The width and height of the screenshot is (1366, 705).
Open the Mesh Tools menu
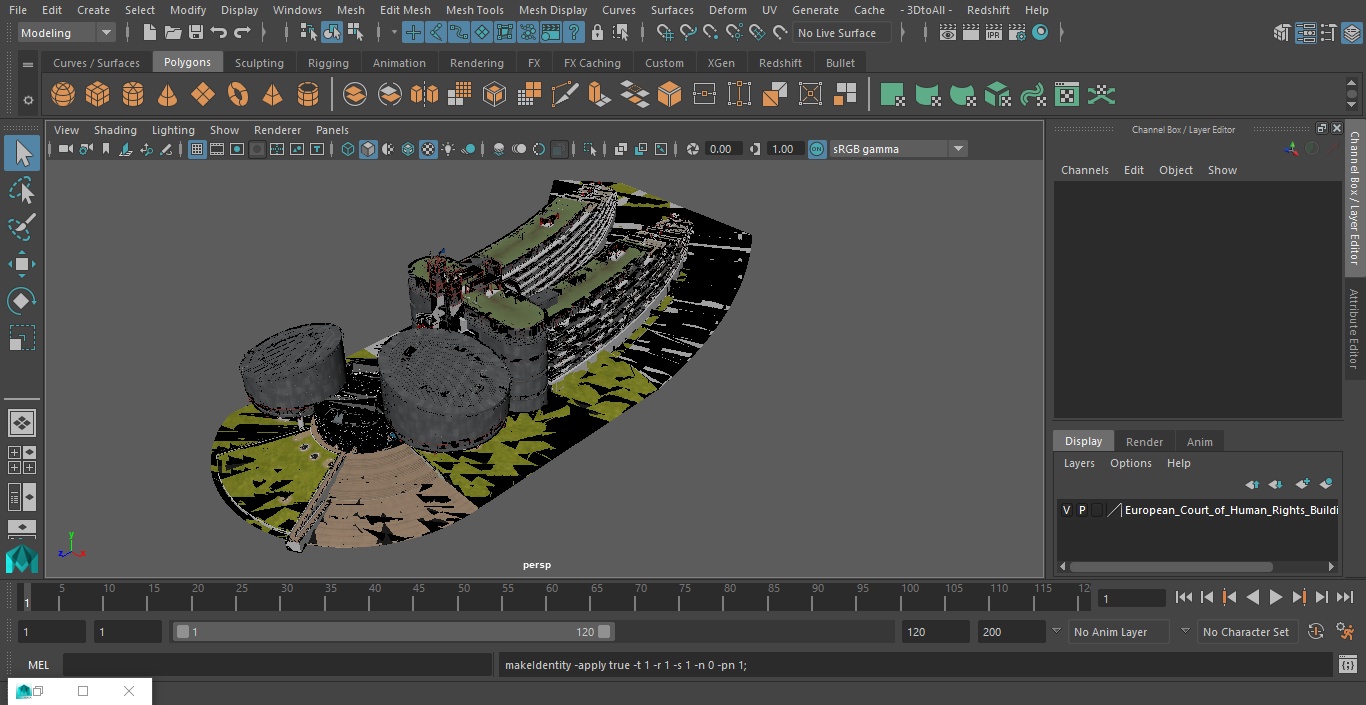[474, 10]
